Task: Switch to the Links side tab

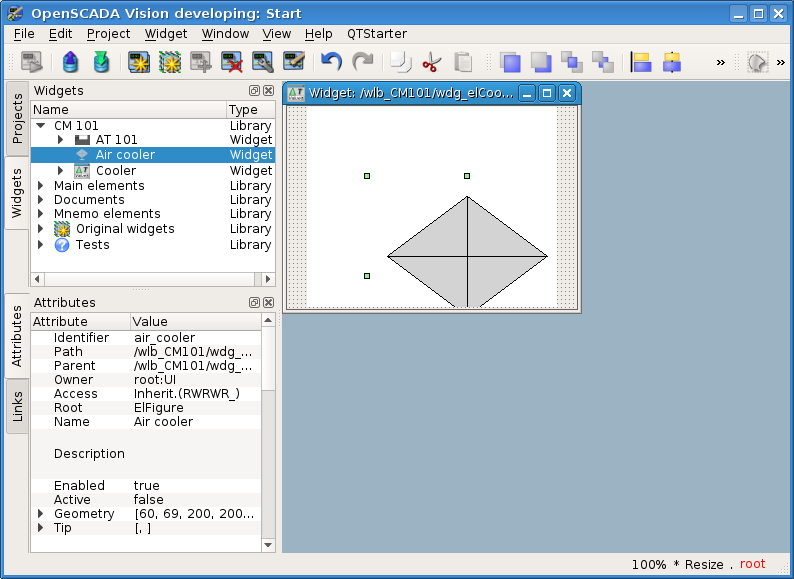Action: click(x=17, y=406)
